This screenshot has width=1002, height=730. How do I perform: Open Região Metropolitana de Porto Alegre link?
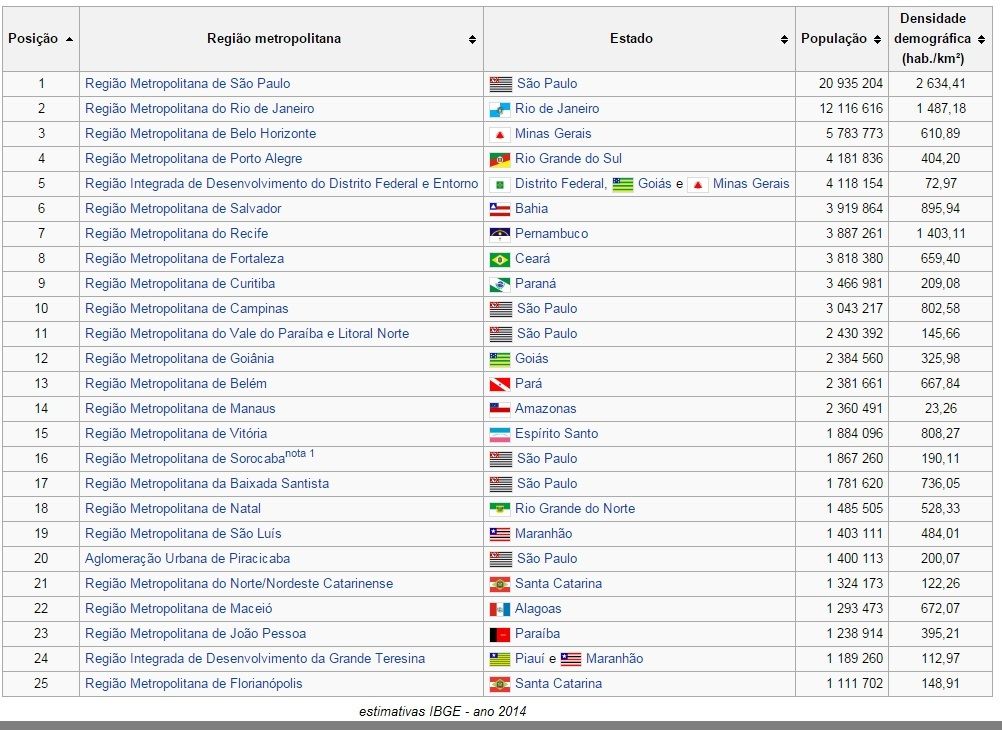click(193, 159)
